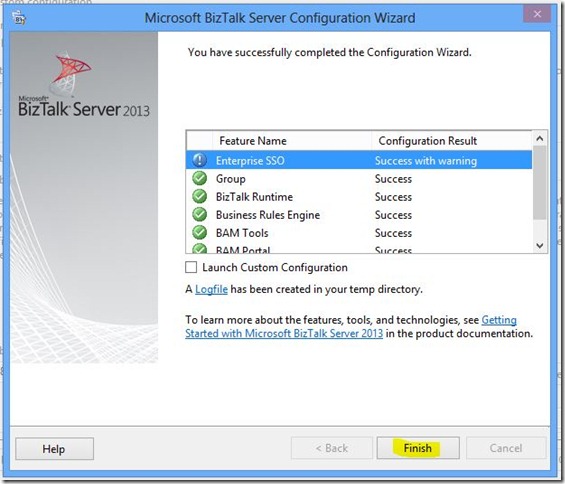This screenshot has height=484, width=565.
Task: Click the Success result for BAM Tools
Action: [x=393, y=233]
